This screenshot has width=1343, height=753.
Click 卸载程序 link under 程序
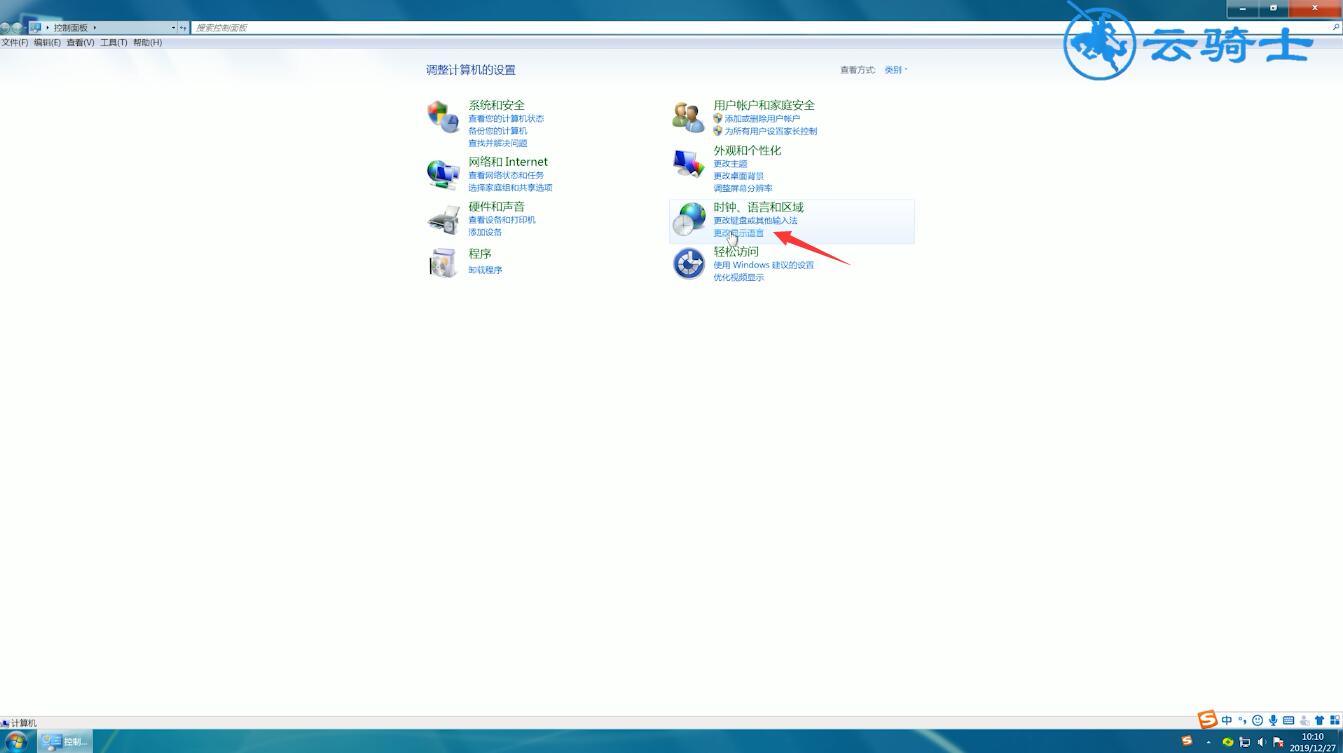coord(485,270)
